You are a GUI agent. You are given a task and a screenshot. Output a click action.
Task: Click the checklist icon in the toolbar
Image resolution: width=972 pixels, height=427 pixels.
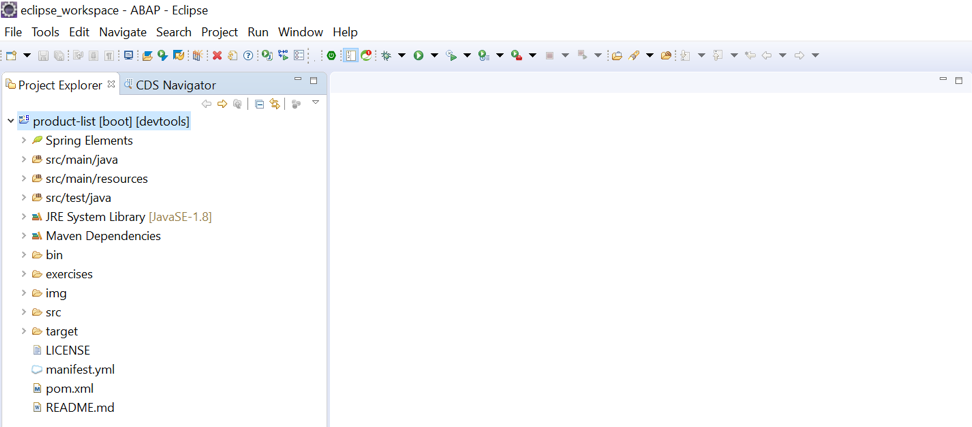(x=299, y=55)
